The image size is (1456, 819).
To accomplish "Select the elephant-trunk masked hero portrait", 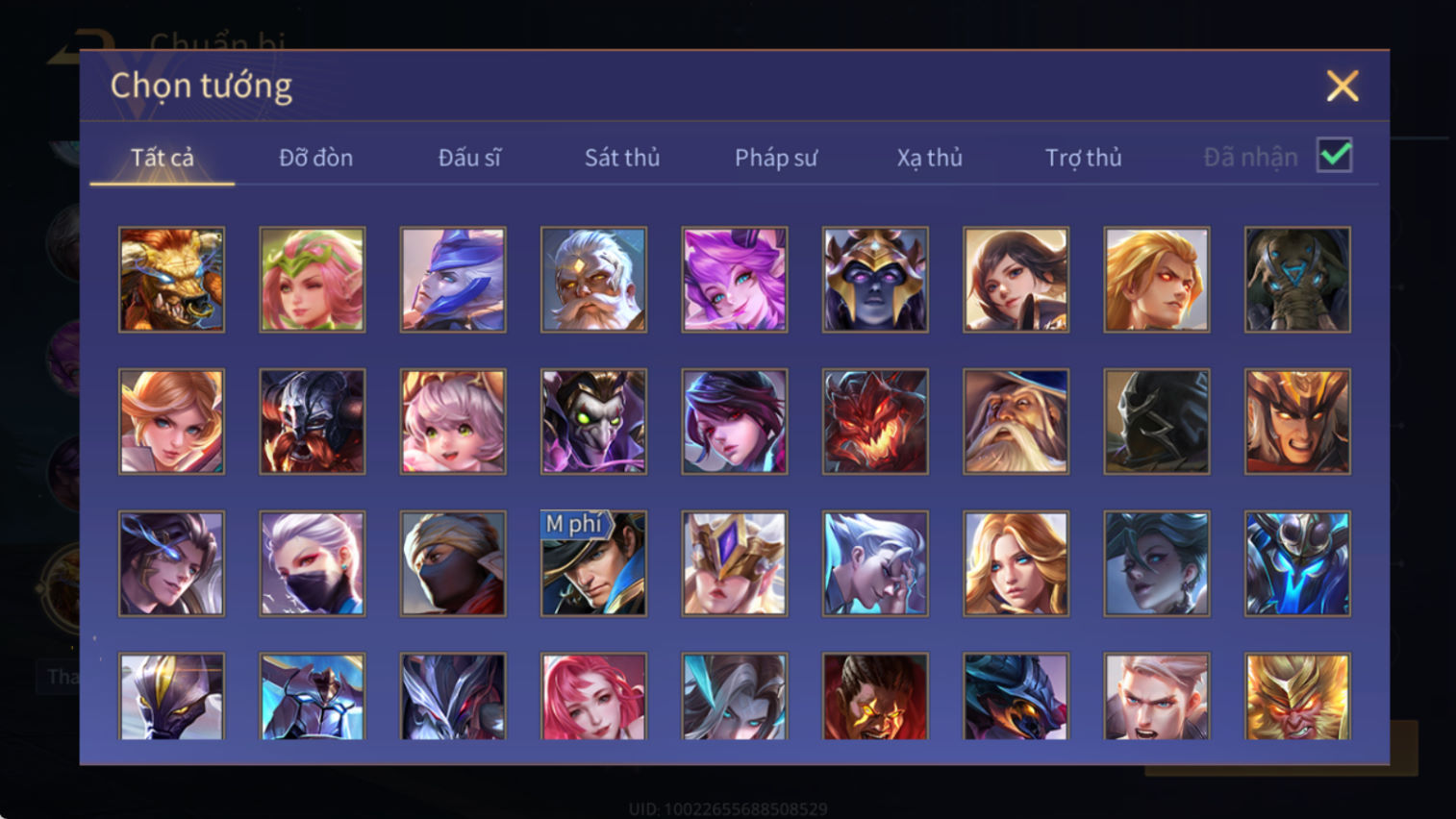I will click(x=1297, y=280).
